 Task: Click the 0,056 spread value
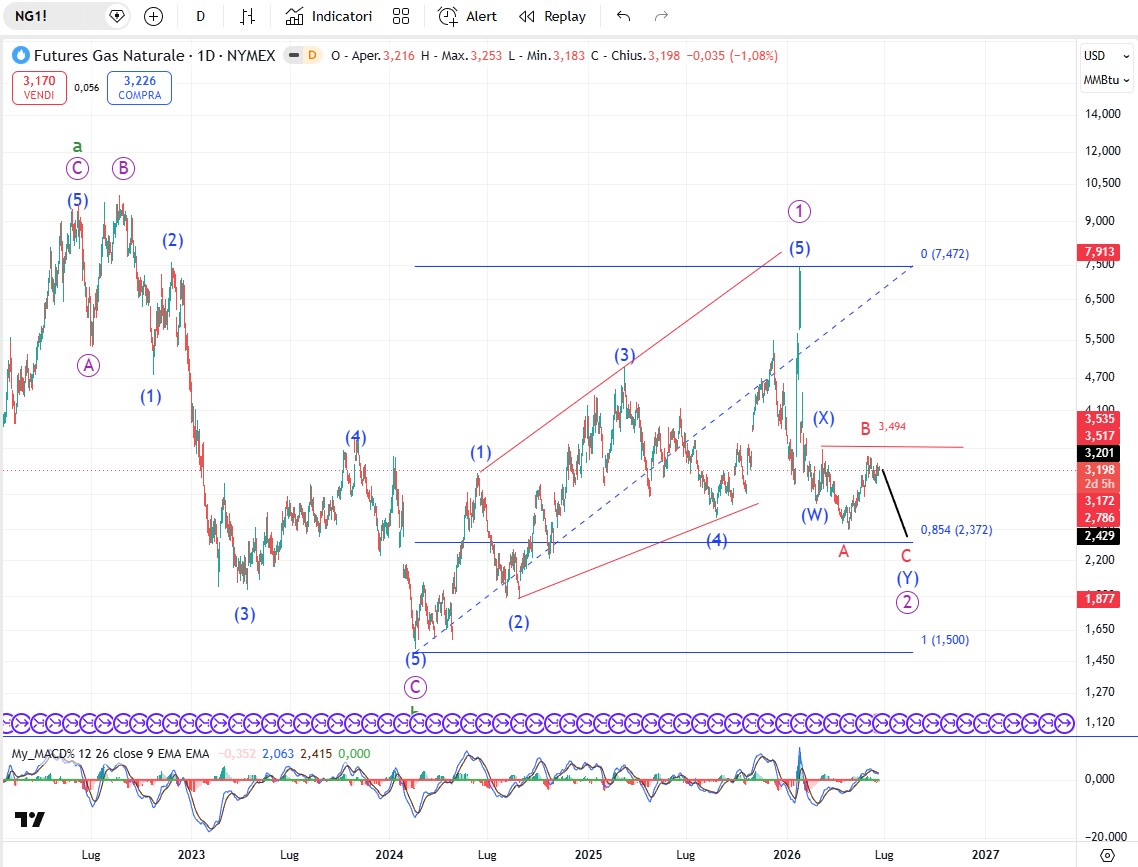click(87, 88)
